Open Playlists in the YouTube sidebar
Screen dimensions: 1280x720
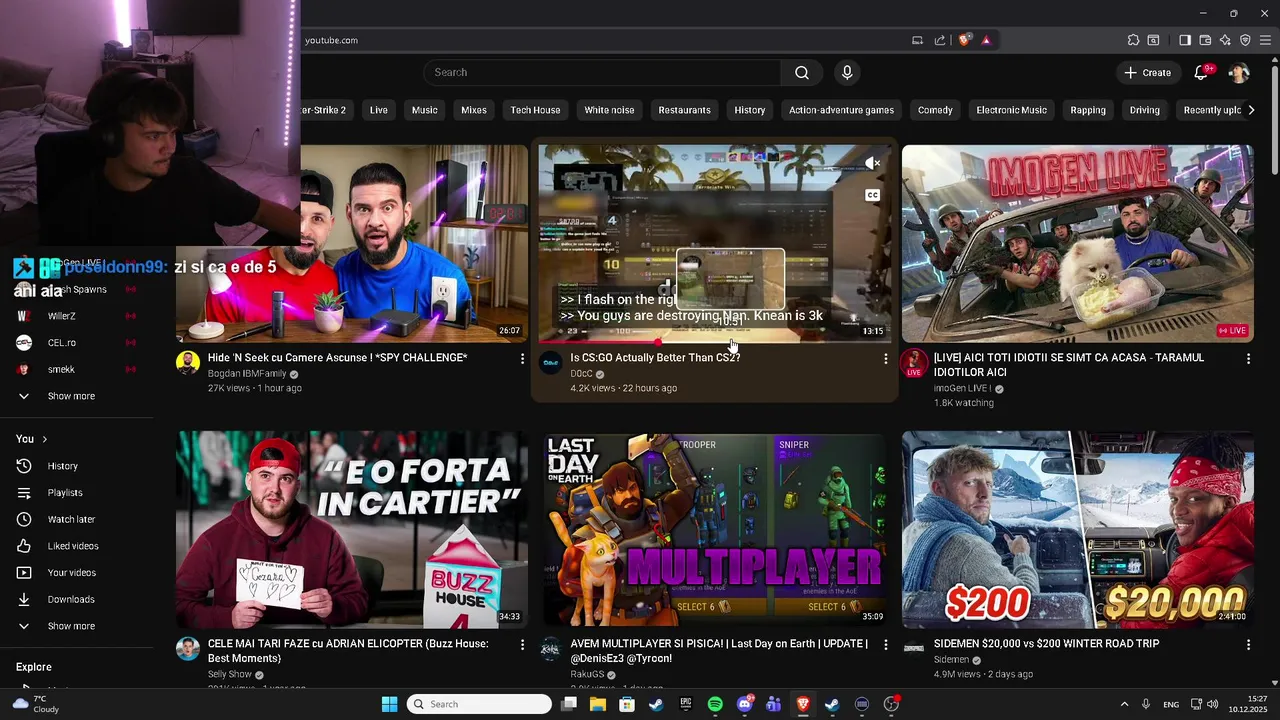coord(65,493)
